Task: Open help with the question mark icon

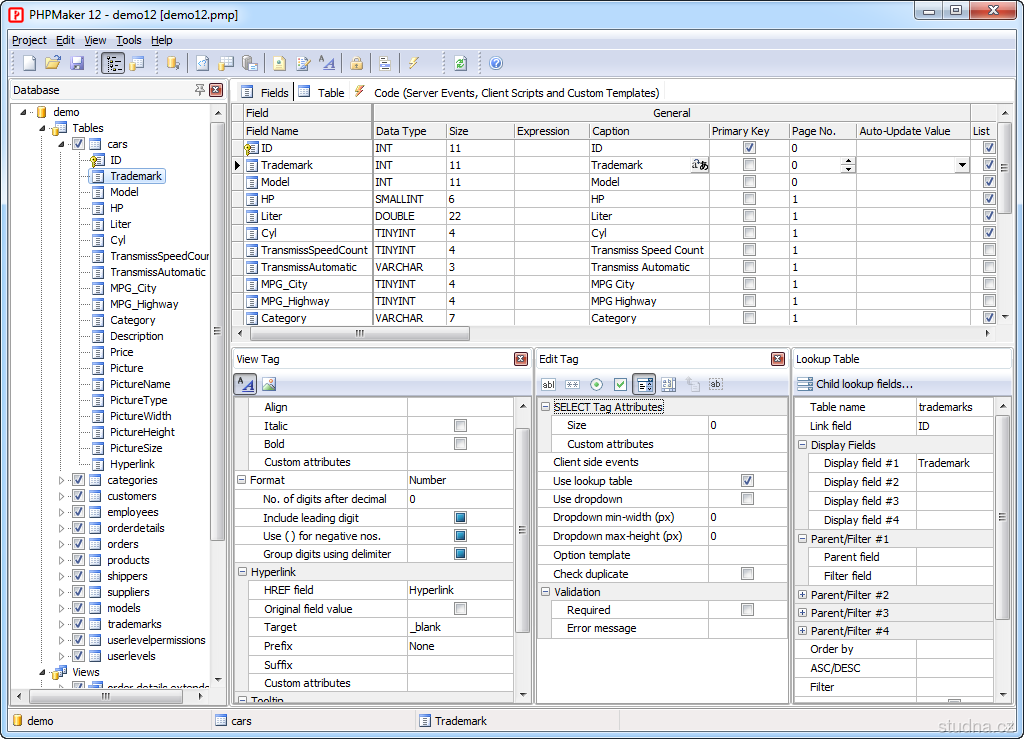Action: pos(496,63)
